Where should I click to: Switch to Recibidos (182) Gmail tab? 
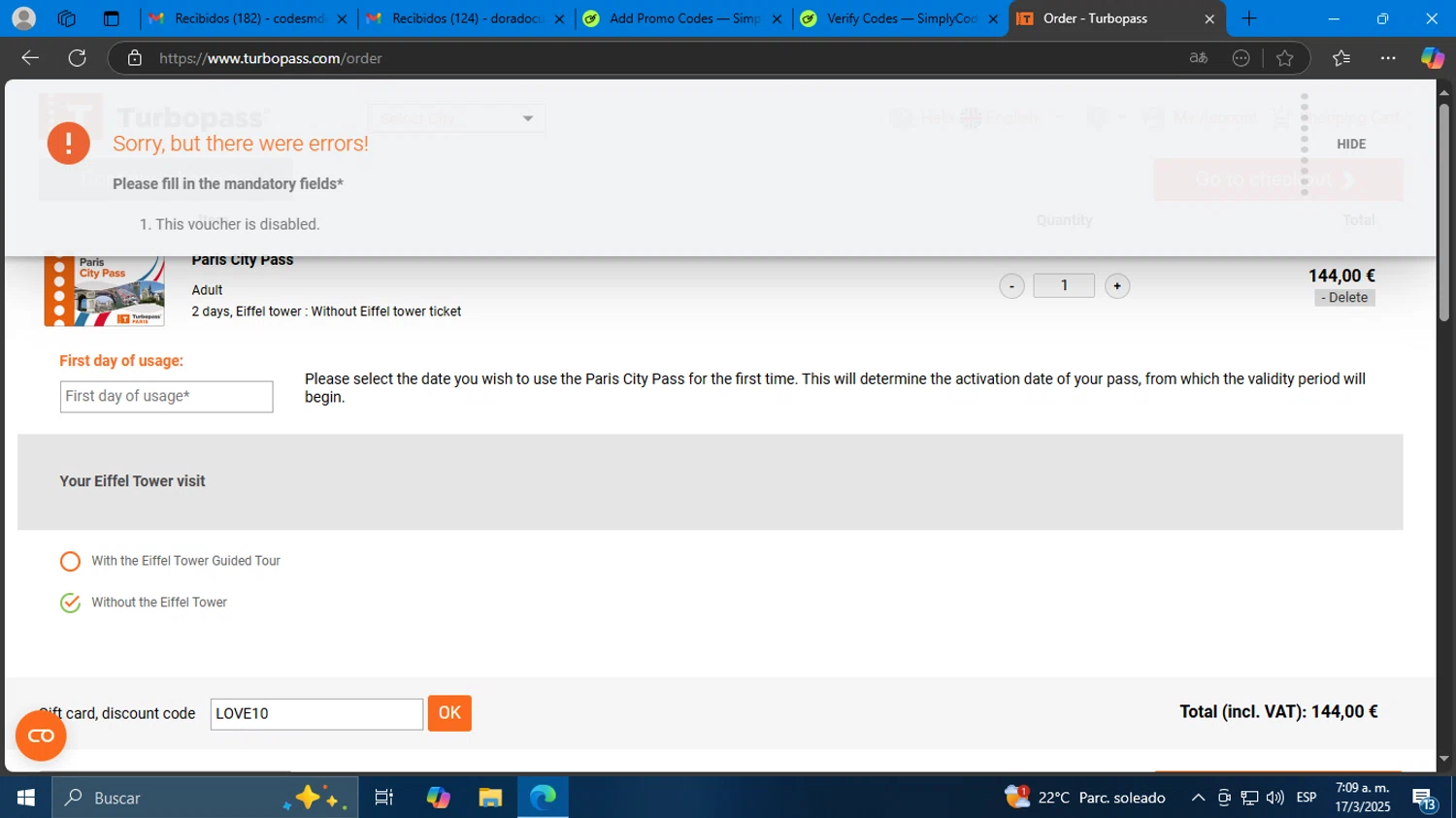click(x=248, y=18)
